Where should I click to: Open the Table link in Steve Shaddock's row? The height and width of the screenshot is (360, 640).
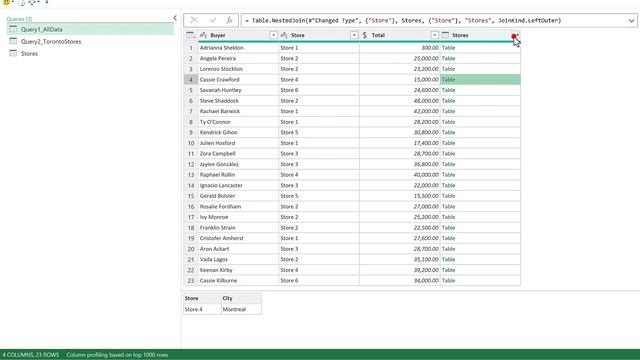448,101
